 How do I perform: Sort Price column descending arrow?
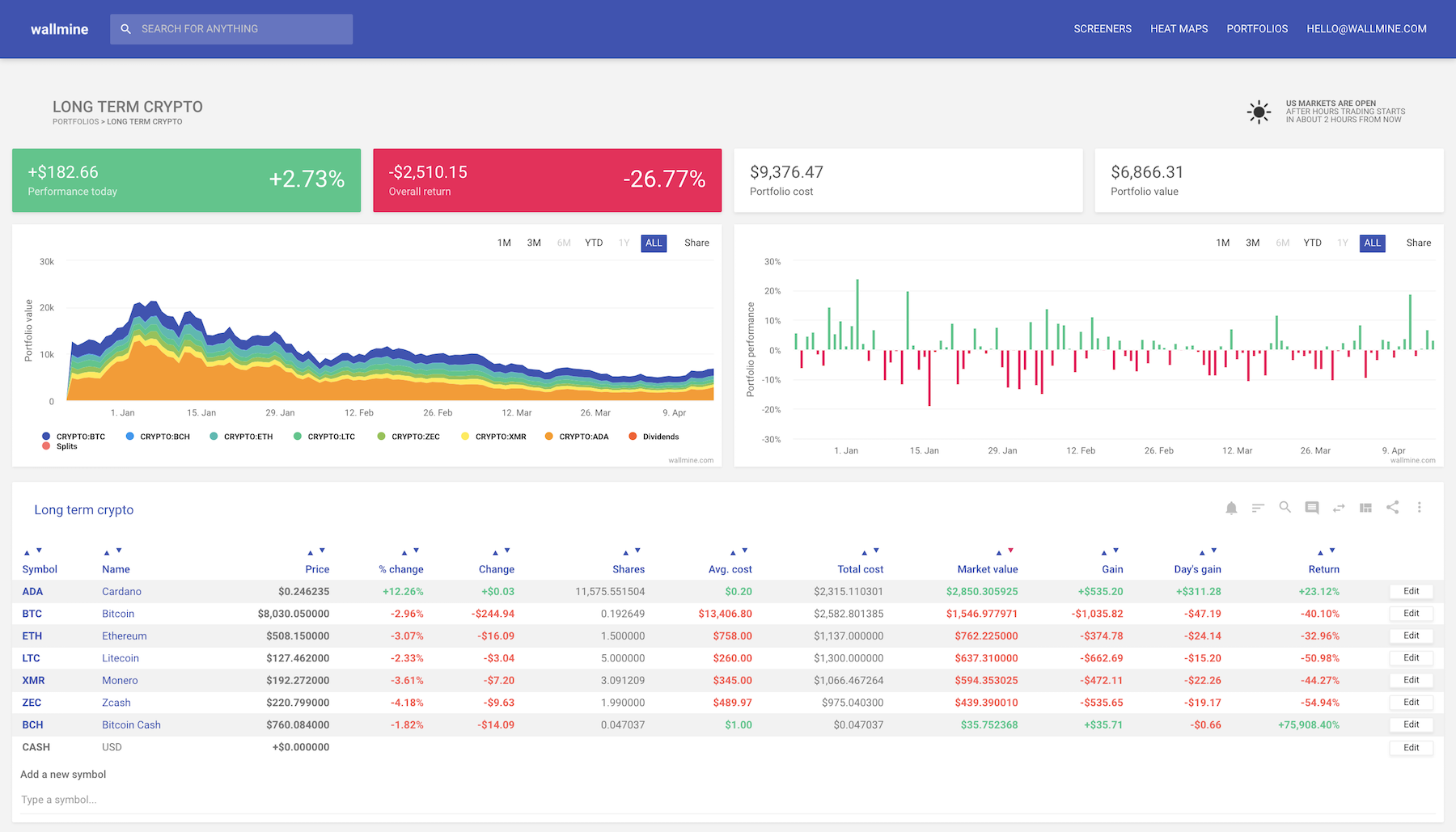pyautogui.click(x=322, y=551)
